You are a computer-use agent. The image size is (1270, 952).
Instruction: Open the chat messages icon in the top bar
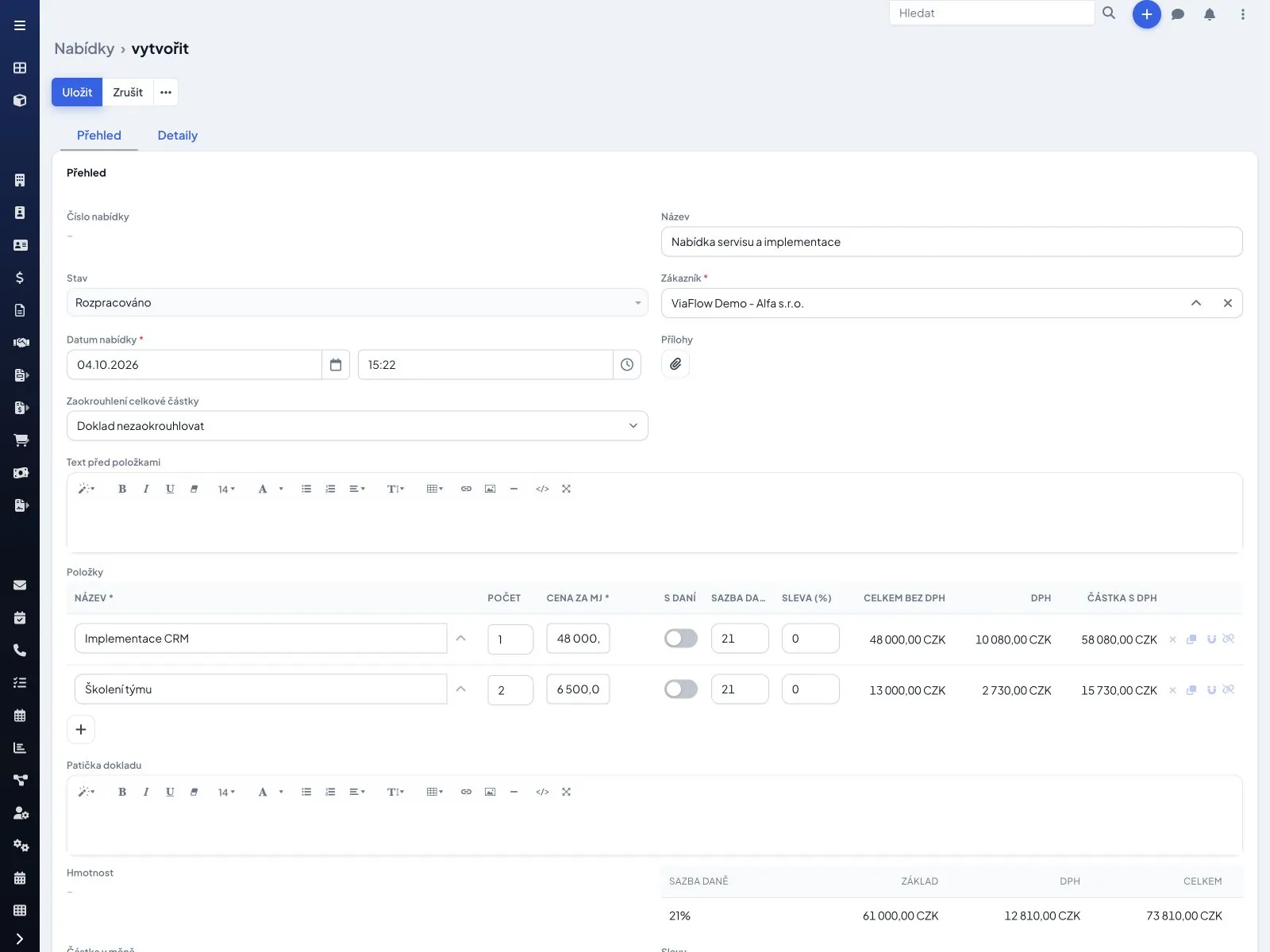(x=1178, y=14)
